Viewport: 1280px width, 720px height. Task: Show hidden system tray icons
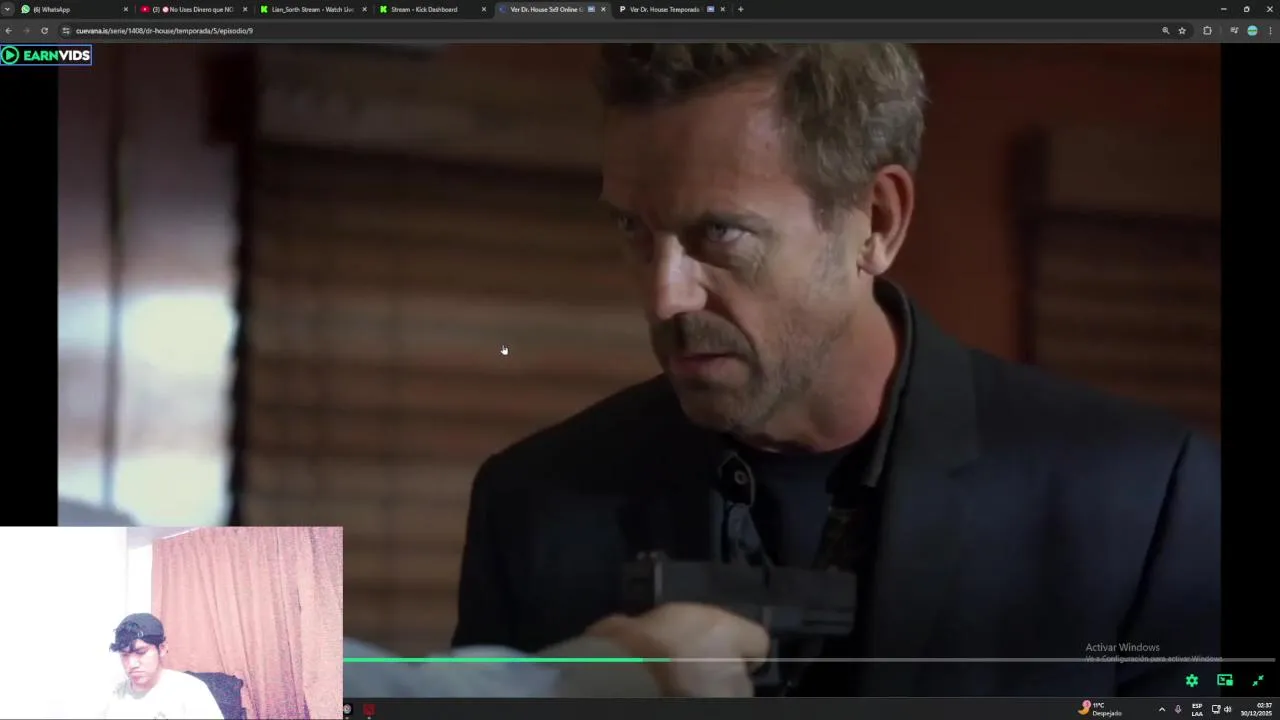(x=1161, y=709)
